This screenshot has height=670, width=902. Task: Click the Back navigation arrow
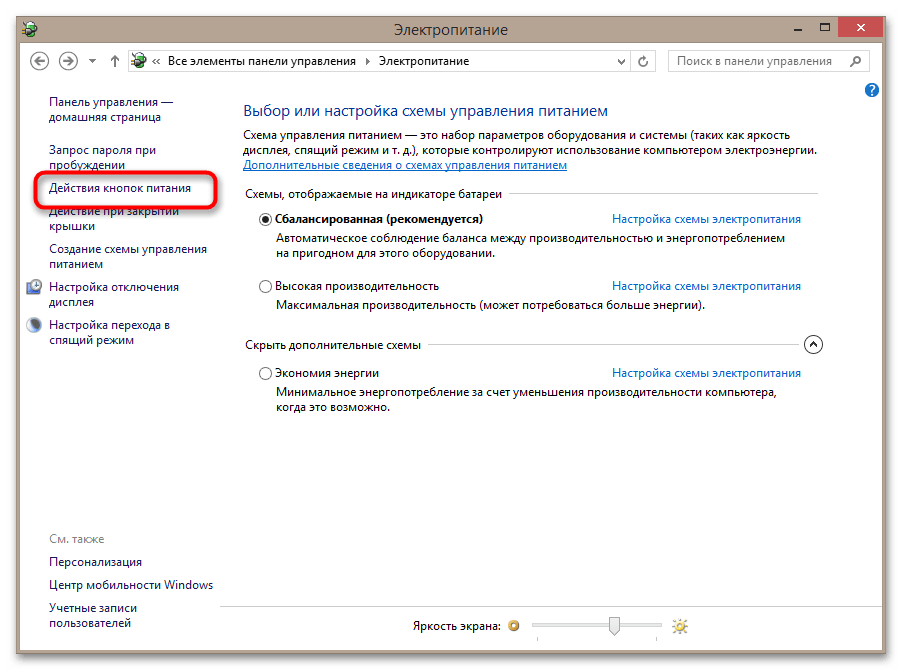tap(39, 61)
